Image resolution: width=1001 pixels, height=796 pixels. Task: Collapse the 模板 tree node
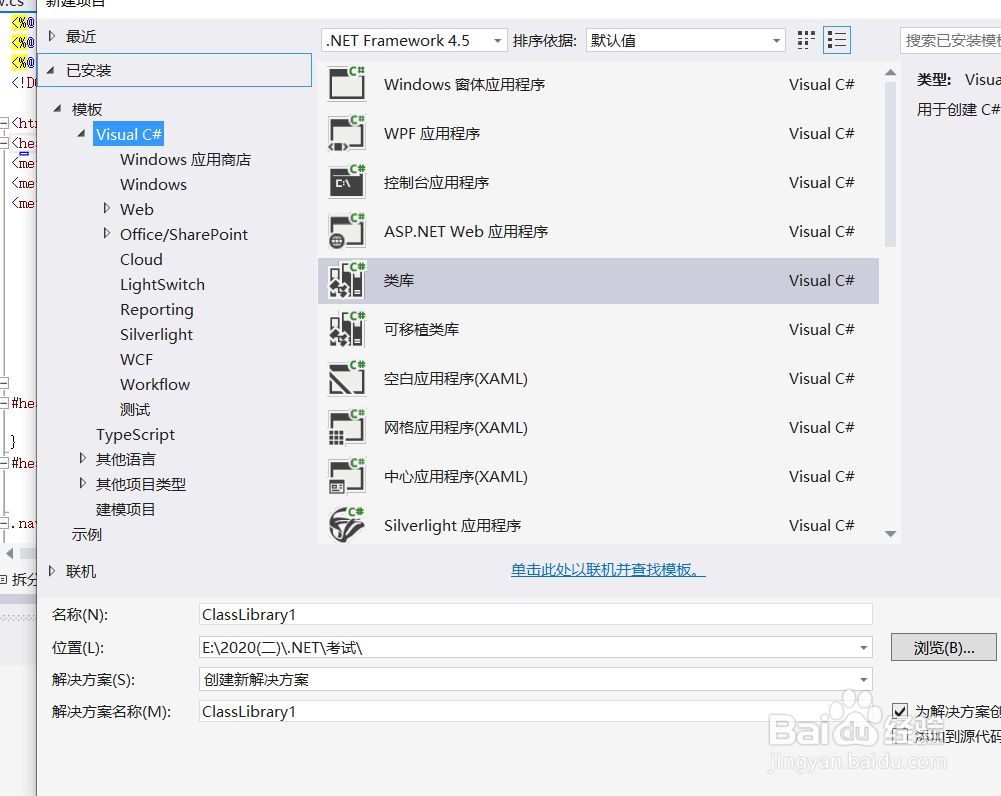point(57,109)
